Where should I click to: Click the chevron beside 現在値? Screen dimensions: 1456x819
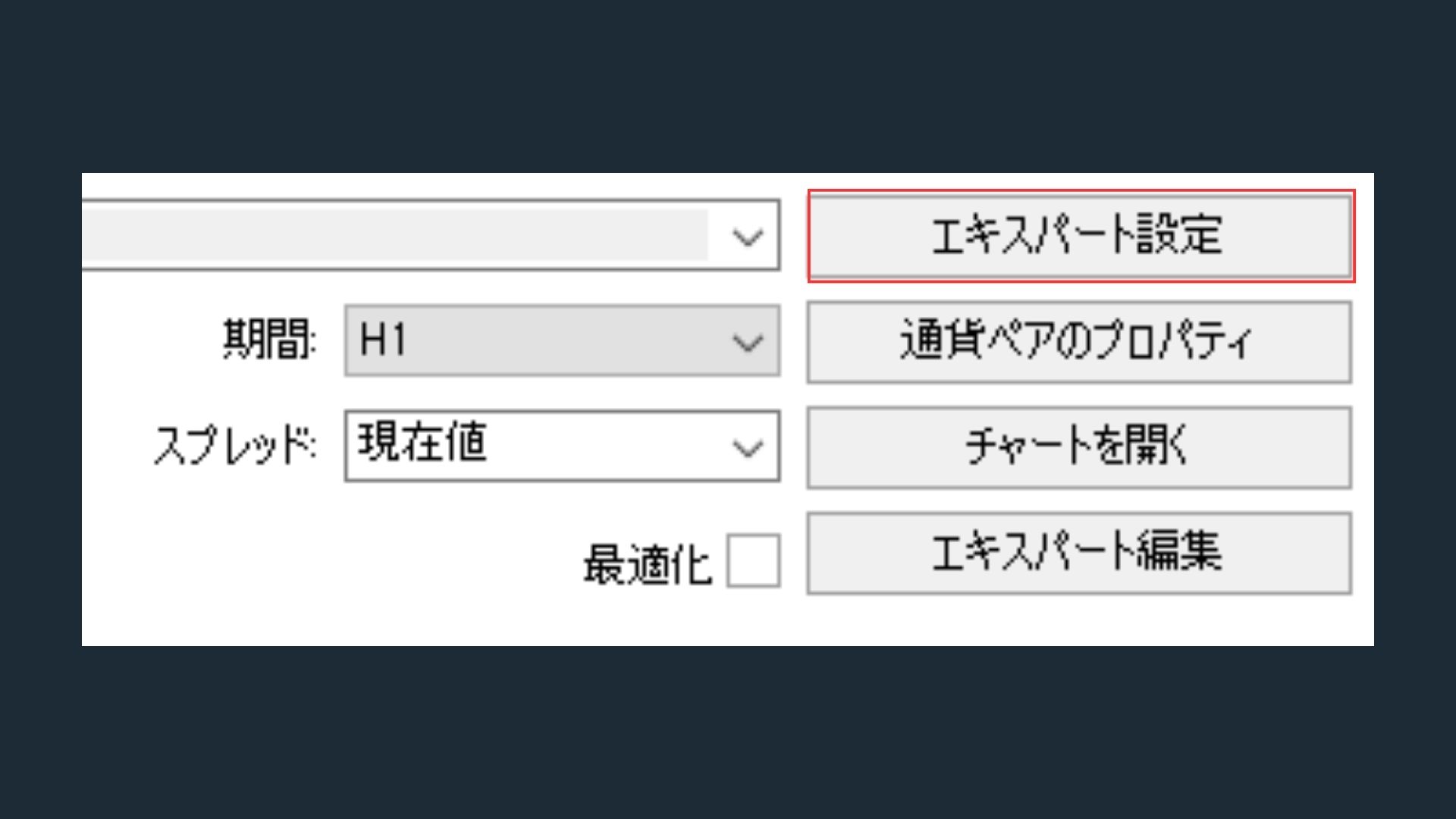coord(748,448)
